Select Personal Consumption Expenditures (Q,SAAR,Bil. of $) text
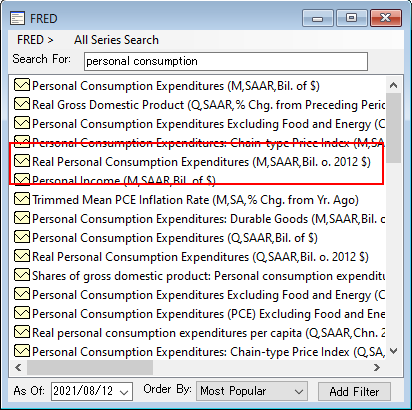The height and width of the screenshot is (410, 412). (175, 238)
